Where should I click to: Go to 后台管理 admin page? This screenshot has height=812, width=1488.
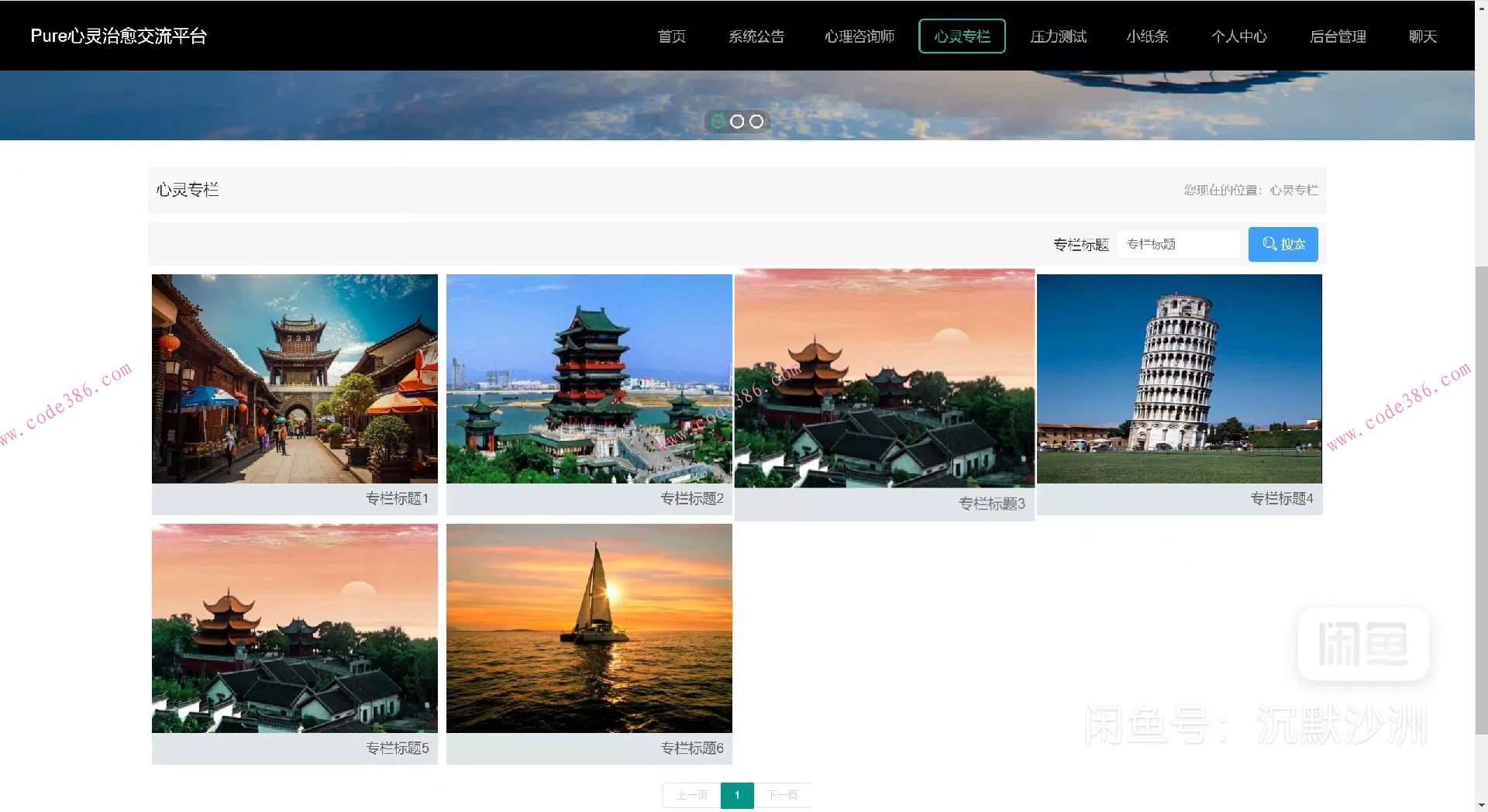point(1338,36)
